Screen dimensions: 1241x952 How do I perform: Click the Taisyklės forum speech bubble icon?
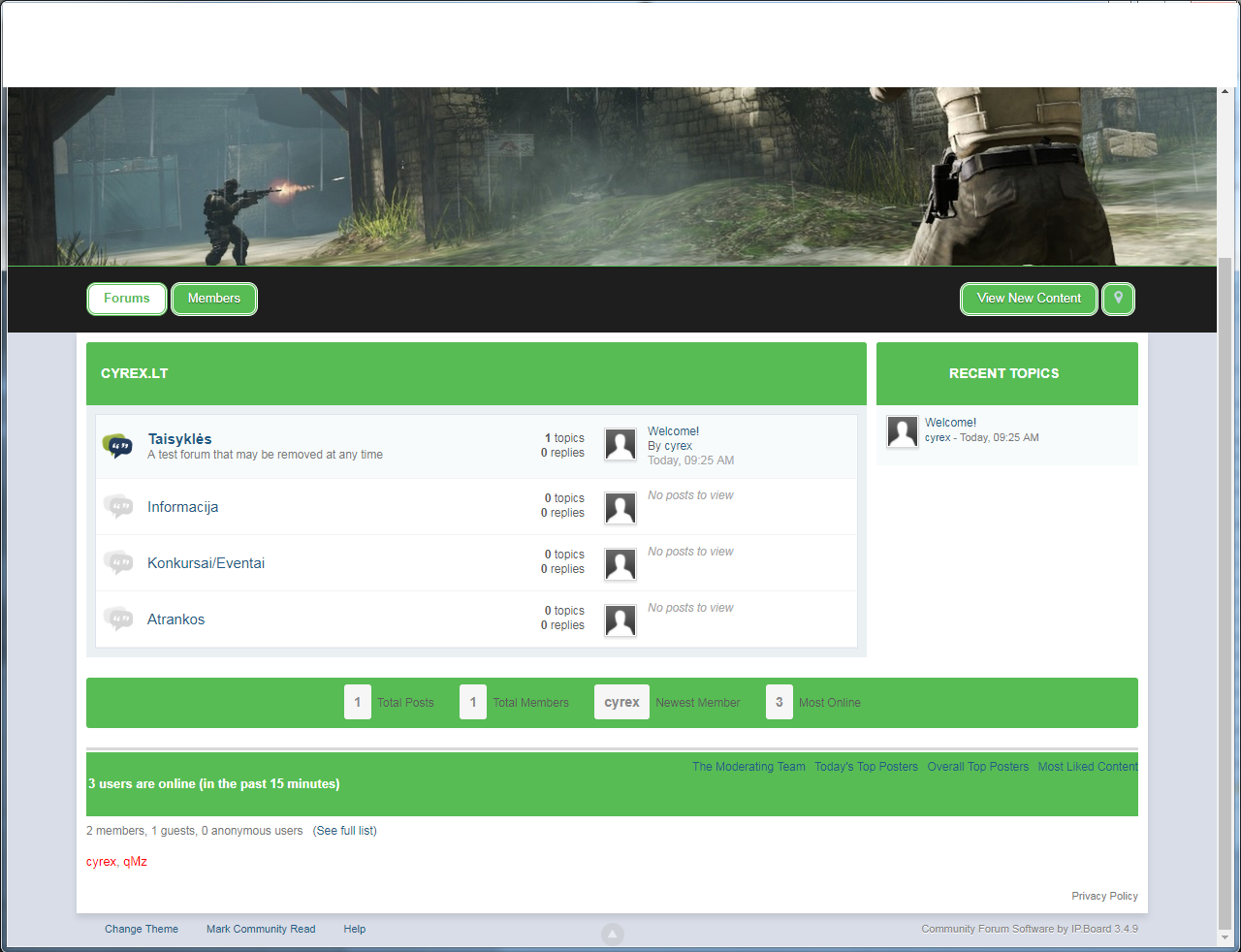click(118, 446)
